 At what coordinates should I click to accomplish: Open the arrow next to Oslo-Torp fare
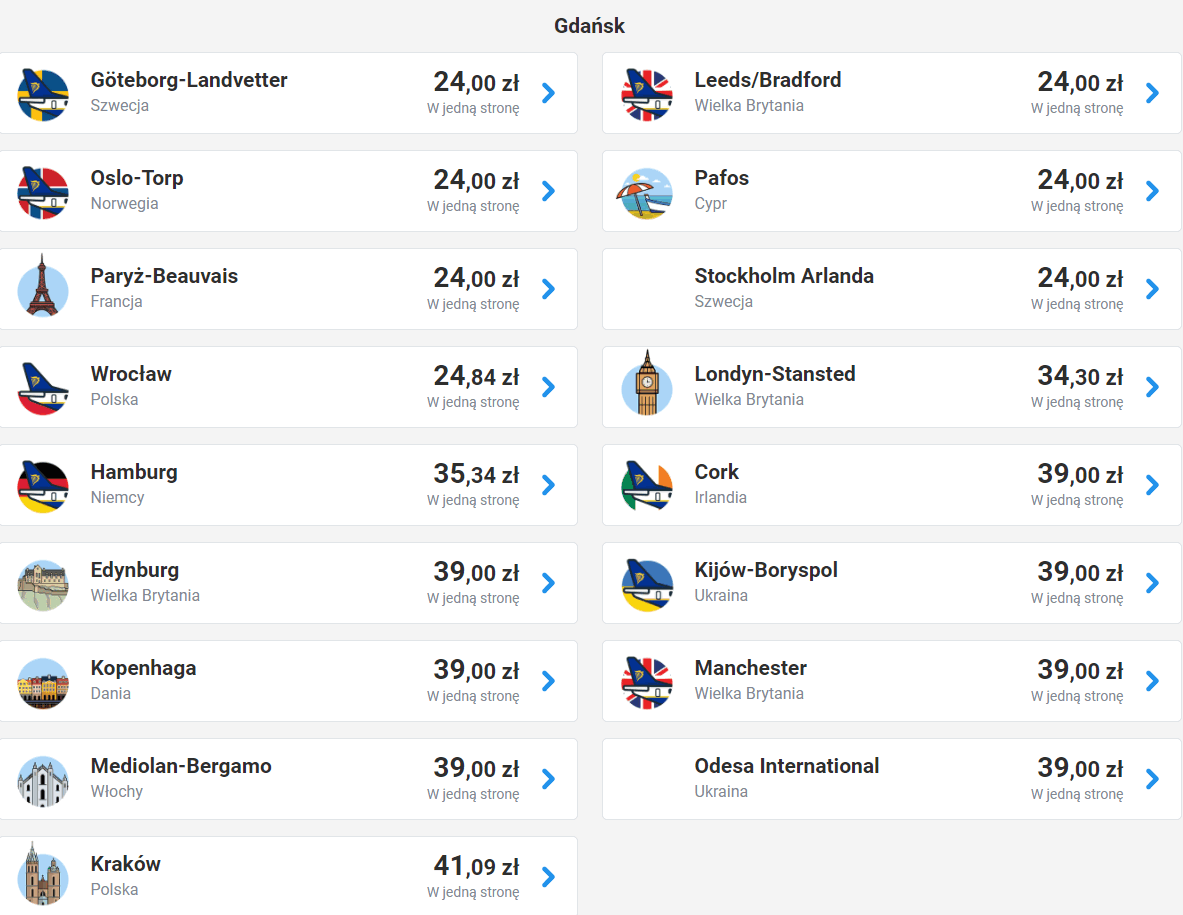point(548,191)
